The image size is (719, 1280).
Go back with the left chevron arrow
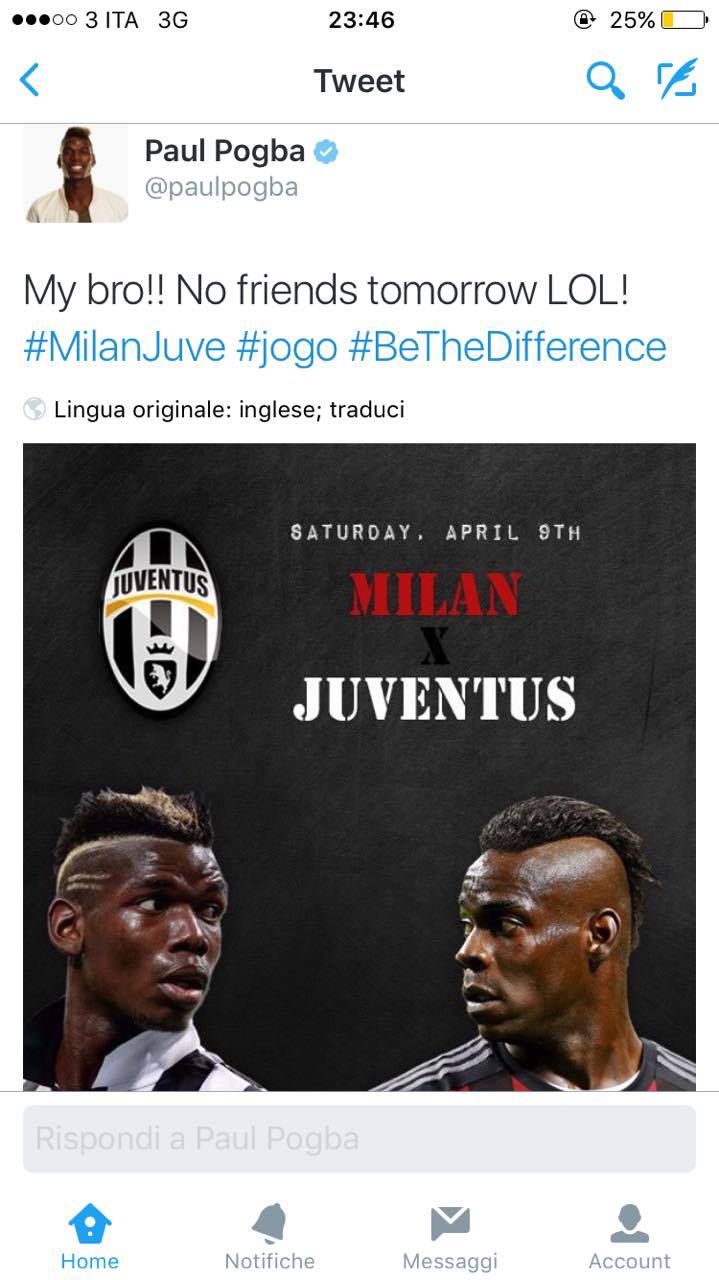pos(30,80)
